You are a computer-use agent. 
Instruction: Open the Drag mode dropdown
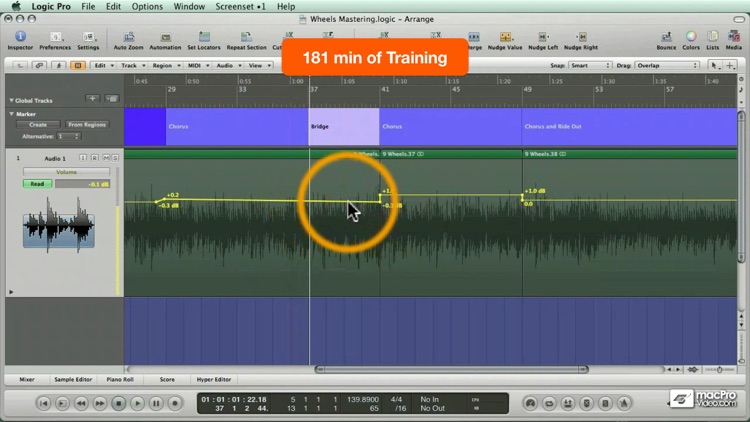[x=667, y=66]
